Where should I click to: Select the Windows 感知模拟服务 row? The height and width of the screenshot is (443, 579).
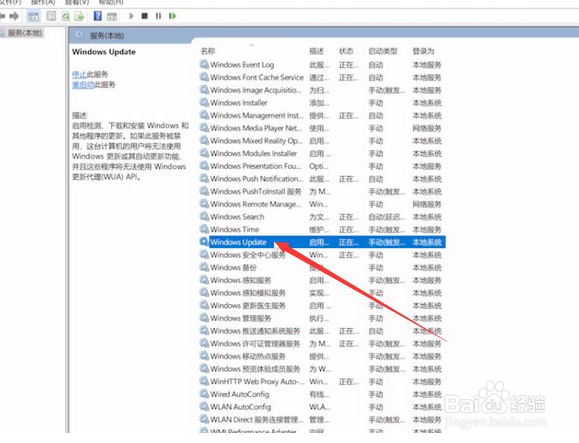tap(321, 293)
